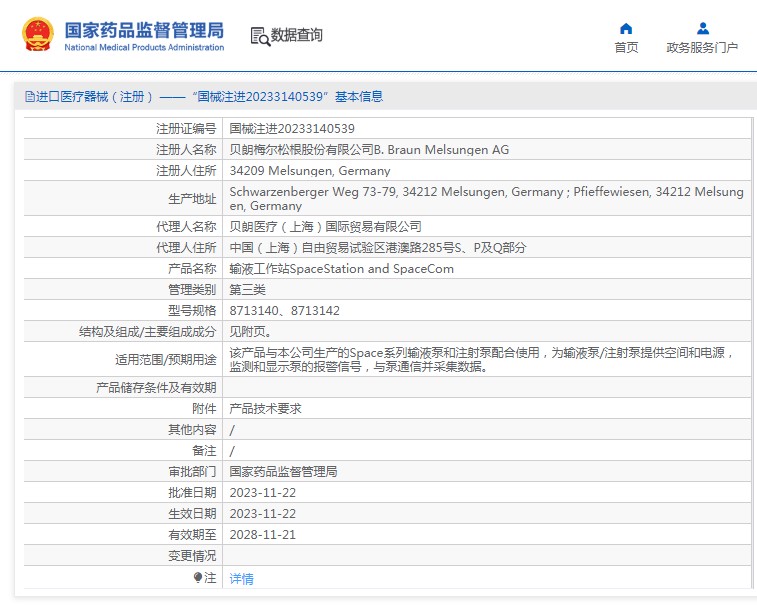Click the 代理人住所 row label
The image size is (757, 607).
186,248
